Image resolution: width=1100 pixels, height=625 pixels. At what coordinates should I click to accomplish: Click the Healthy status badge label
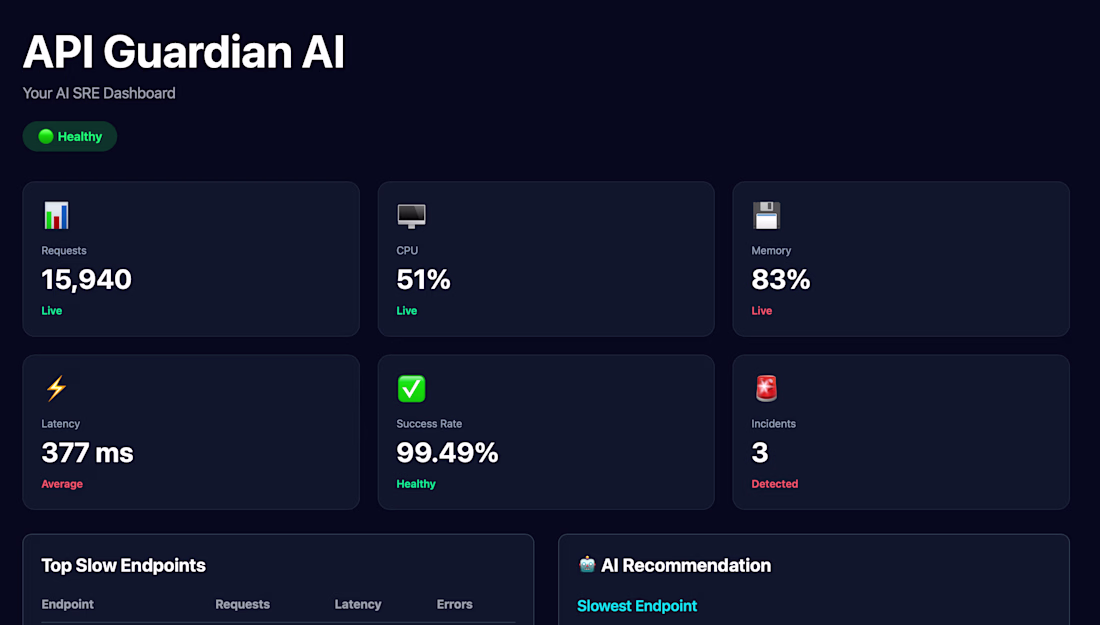79,137
